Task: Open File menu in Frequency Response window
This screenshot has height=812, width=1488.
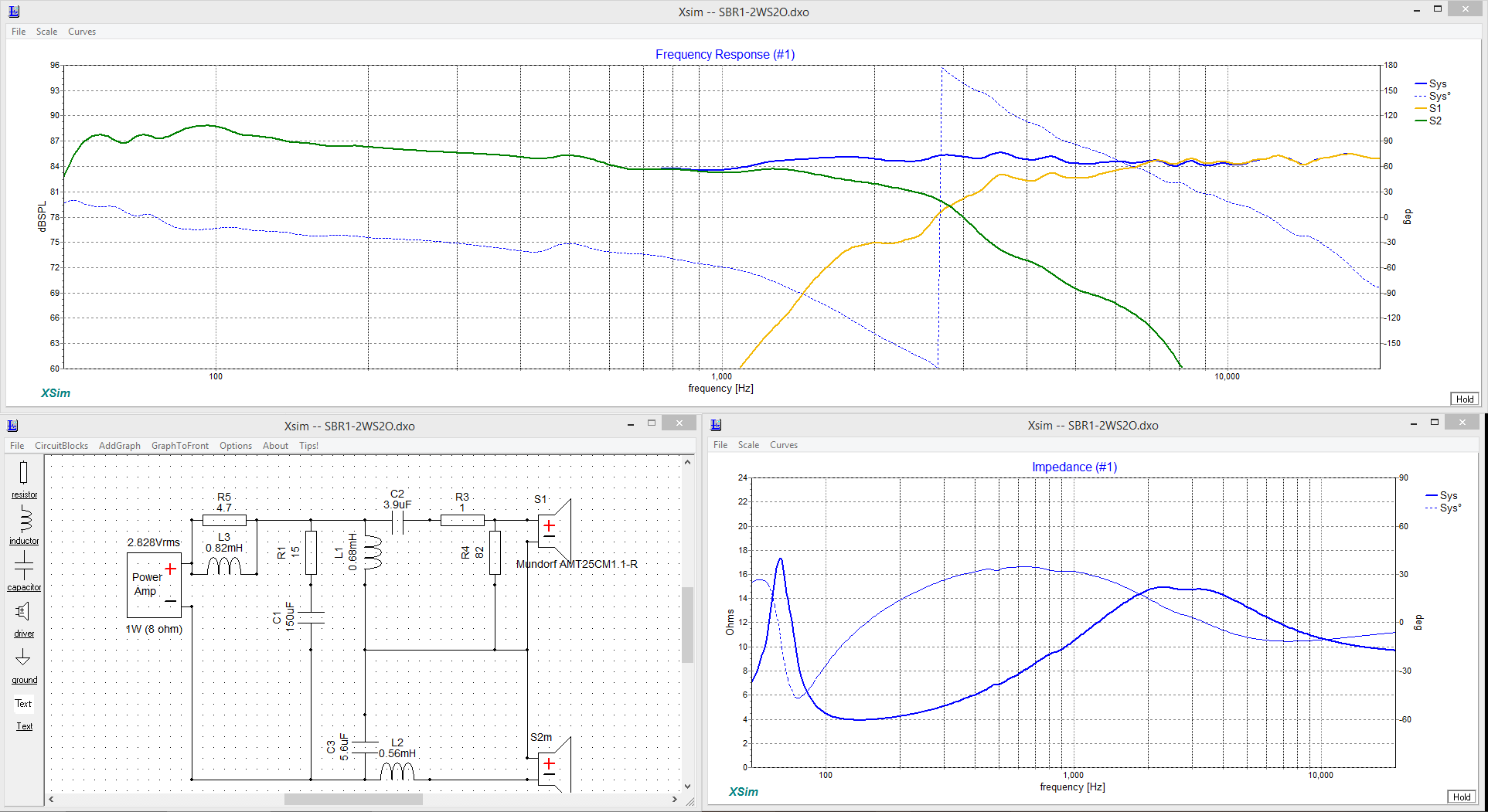Action: click(x=19, y=32)
